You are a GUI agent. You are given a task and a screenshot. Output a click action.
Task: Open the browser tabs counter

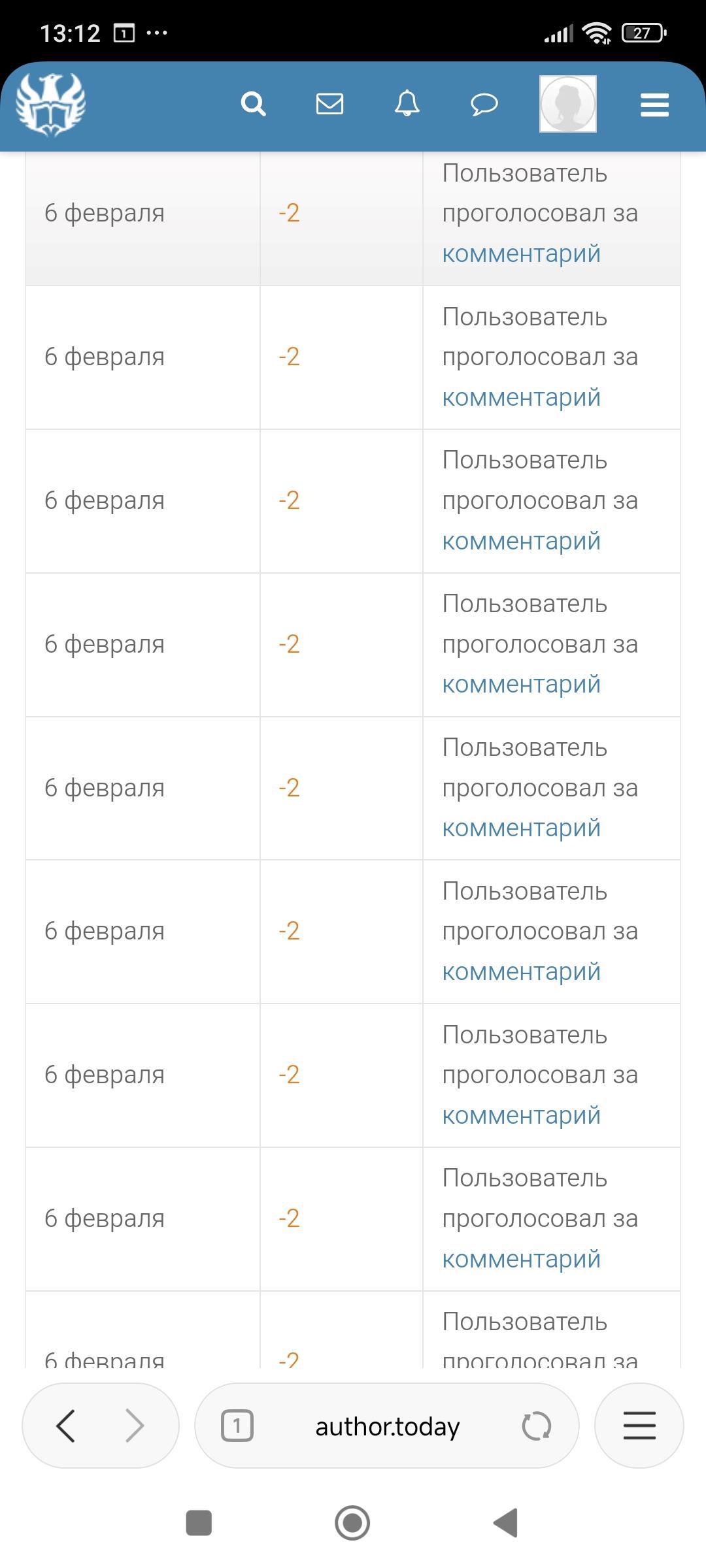pyautogui.click(x=237, y=1426)
